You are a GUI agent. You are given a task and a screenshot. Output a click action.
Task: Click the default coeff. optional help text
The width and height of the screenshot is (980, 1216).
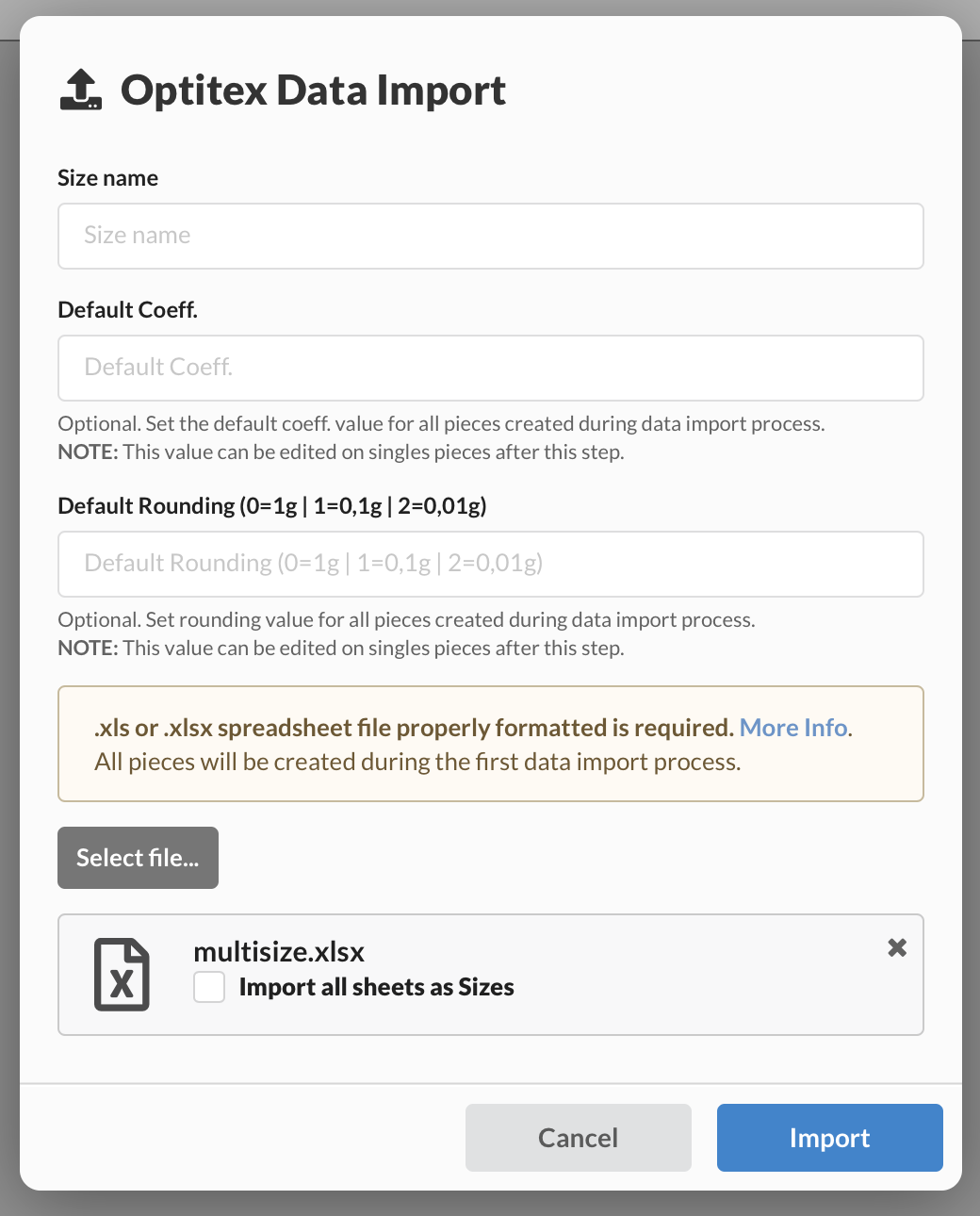tap(440, 424)
